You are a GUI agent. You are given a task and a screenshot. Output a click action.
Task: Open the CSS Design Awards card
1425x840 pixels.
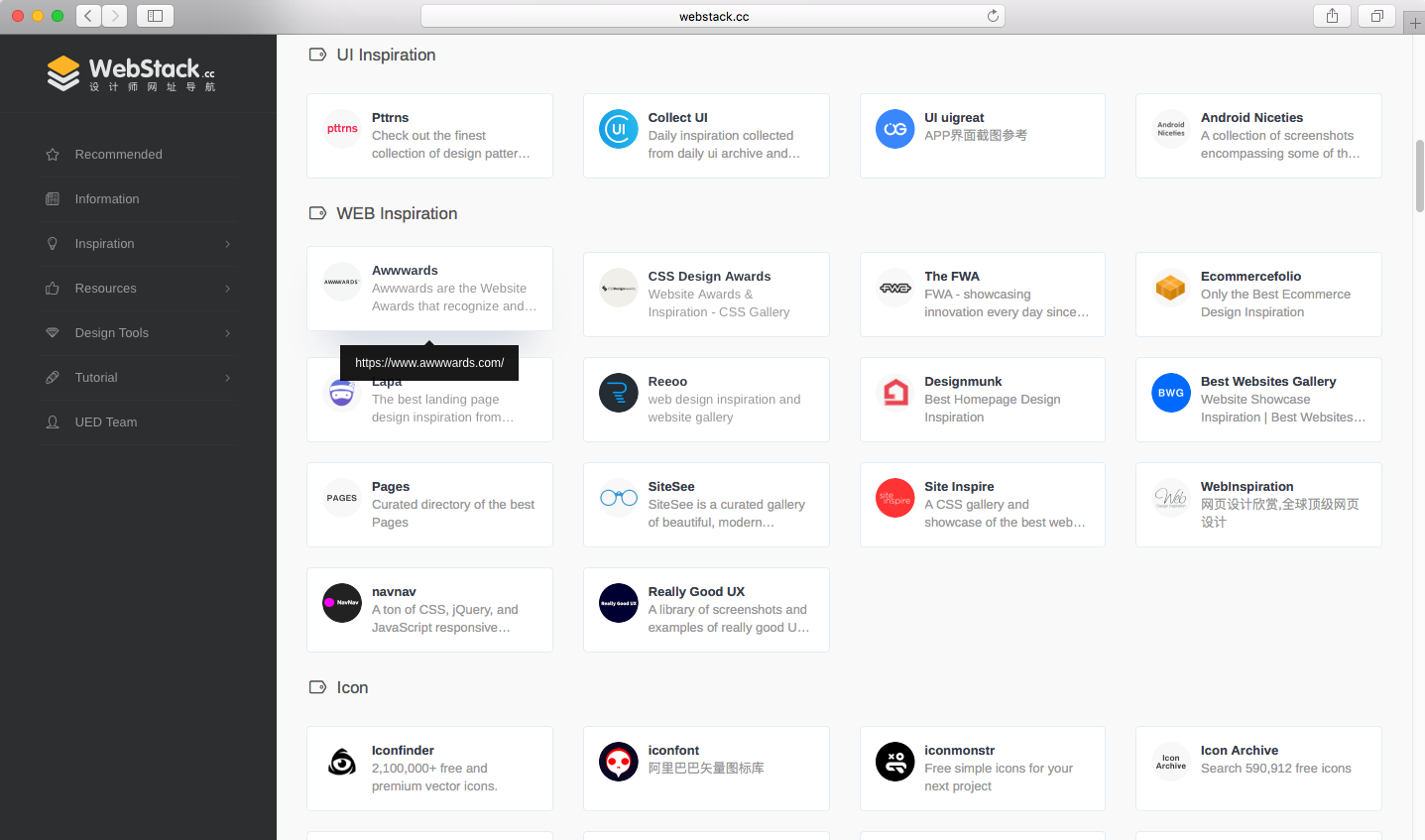coord(706,295)
